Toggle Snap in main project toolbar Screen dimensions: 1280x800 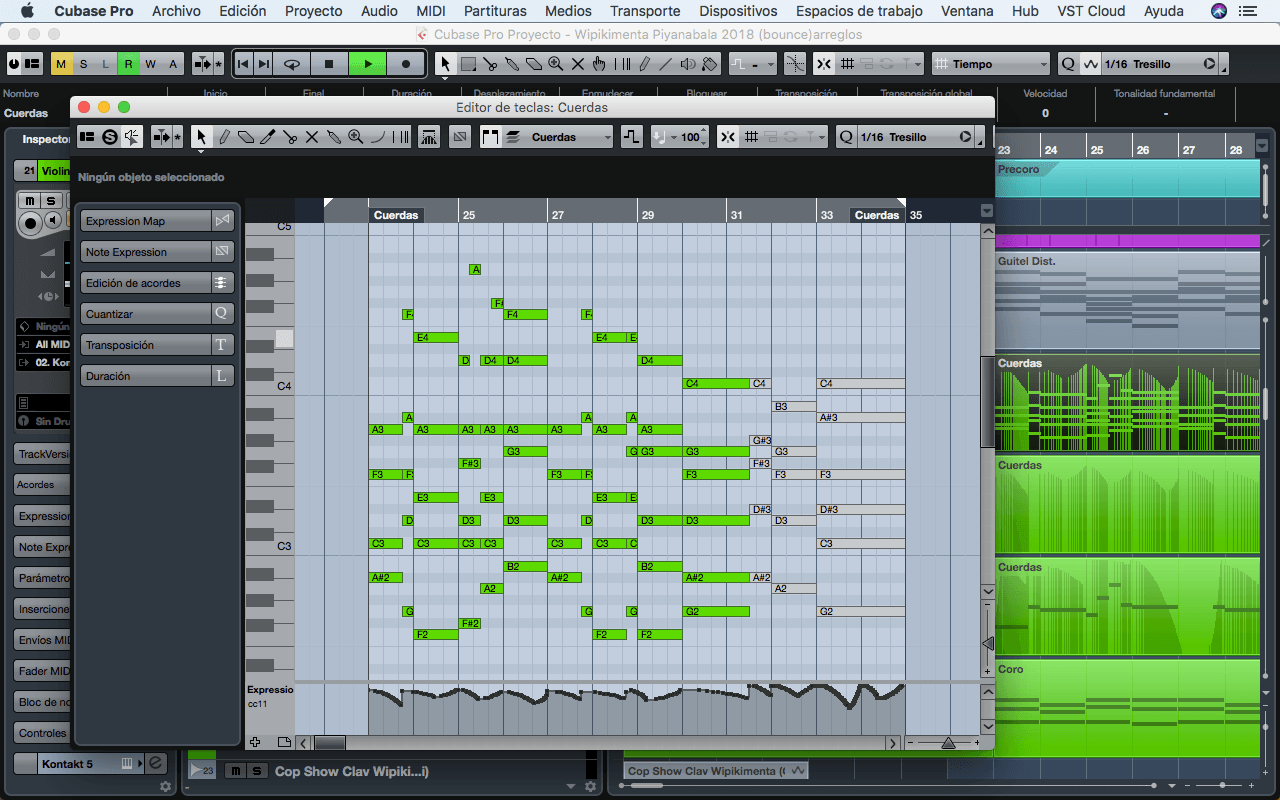coord(824,64)
